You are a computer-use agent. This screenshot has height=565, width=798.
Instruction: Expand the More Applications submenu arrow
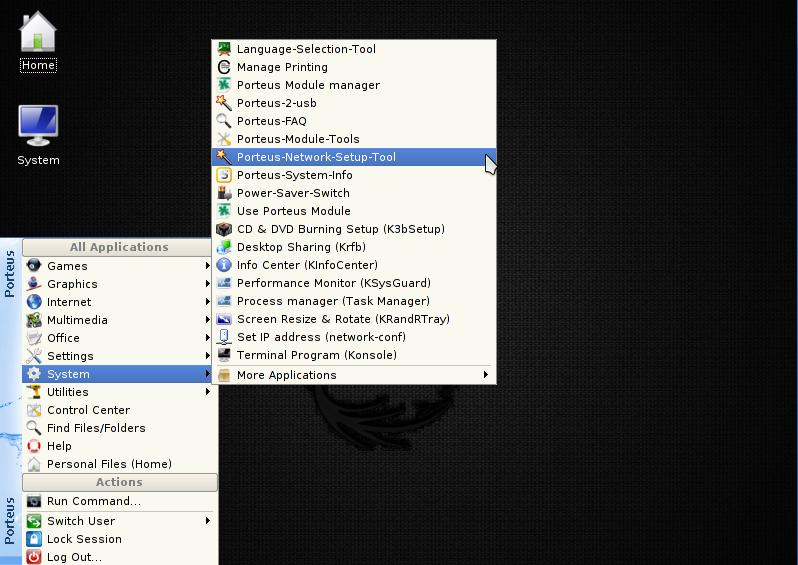[x=487, y=375]
